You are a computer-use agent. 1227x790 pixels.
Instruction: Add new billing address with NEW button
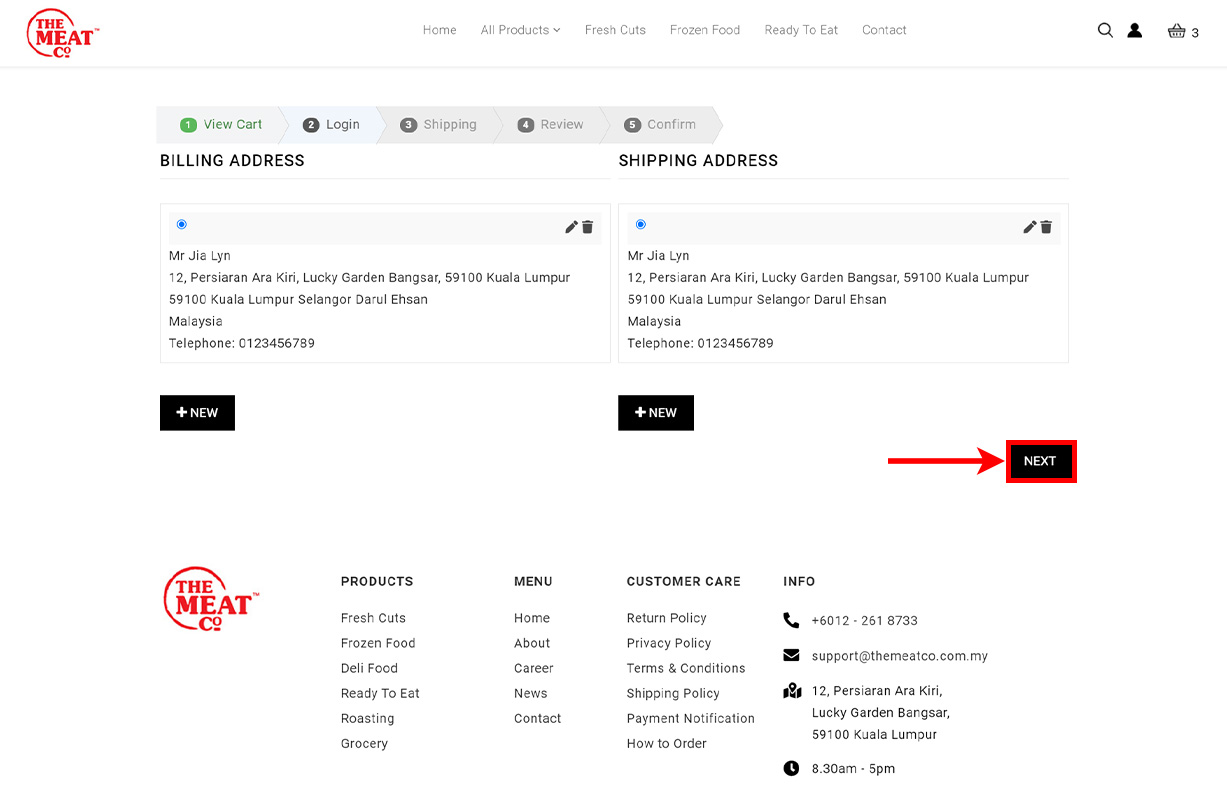click(x=197, y=413)
